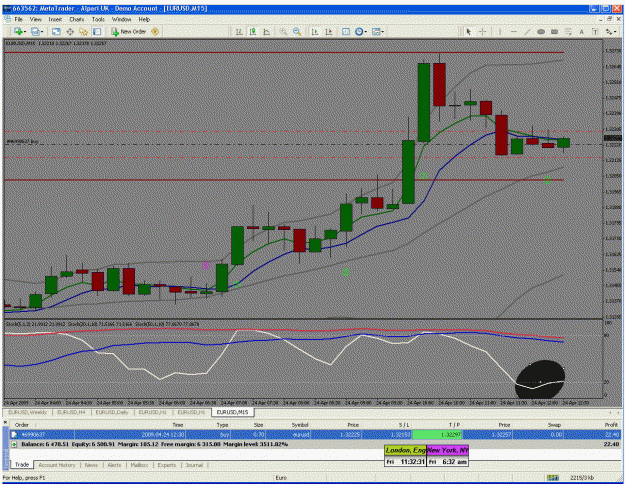The width and height of the screenshot is (625, 484).
Task: Toggle chart shift icon
Action: pos(328,31)
